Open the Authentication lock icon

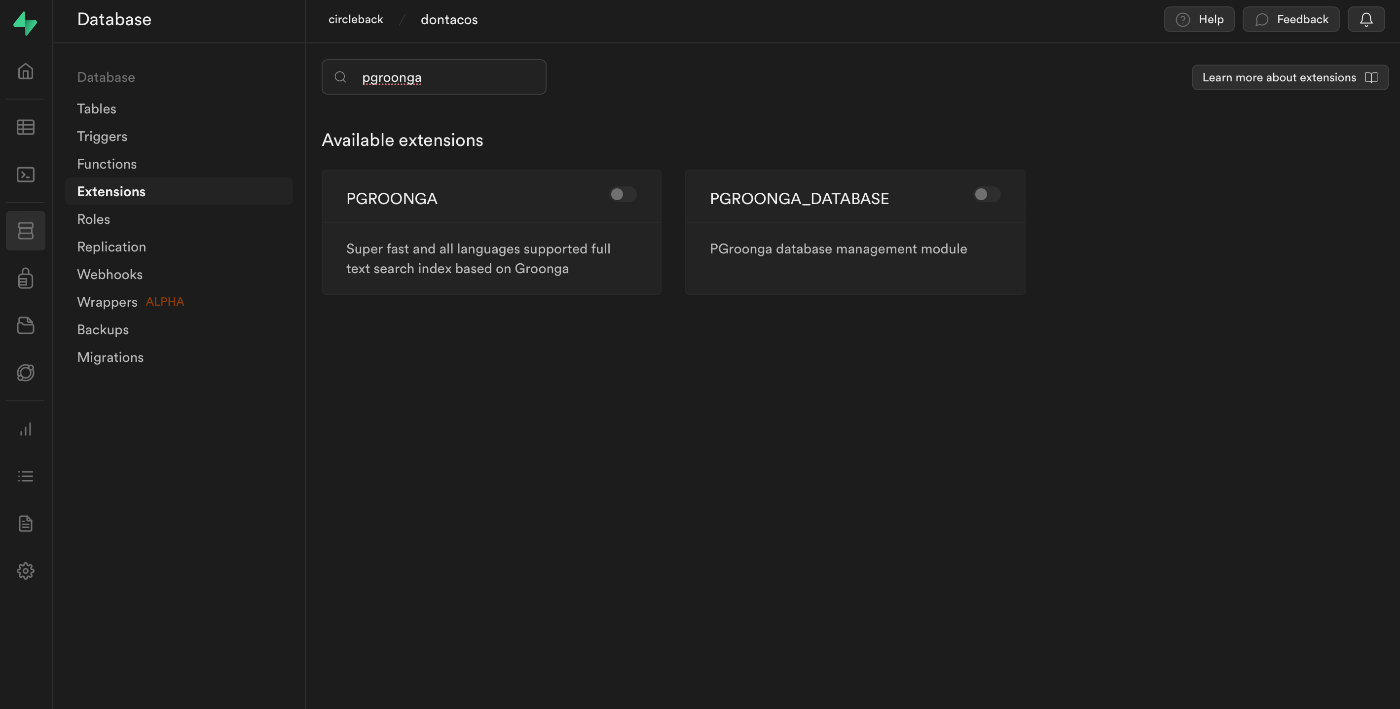point(26,278)
